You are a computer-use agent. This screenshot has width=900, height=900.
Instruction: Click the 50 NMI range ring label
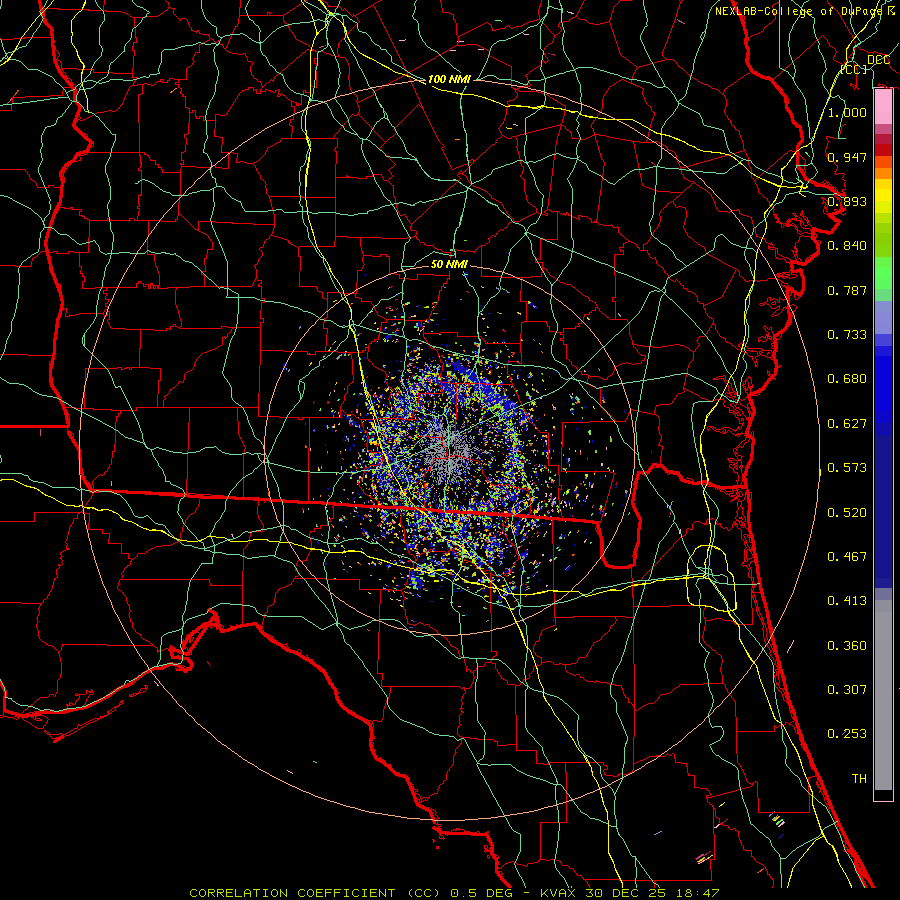point(449,264)
